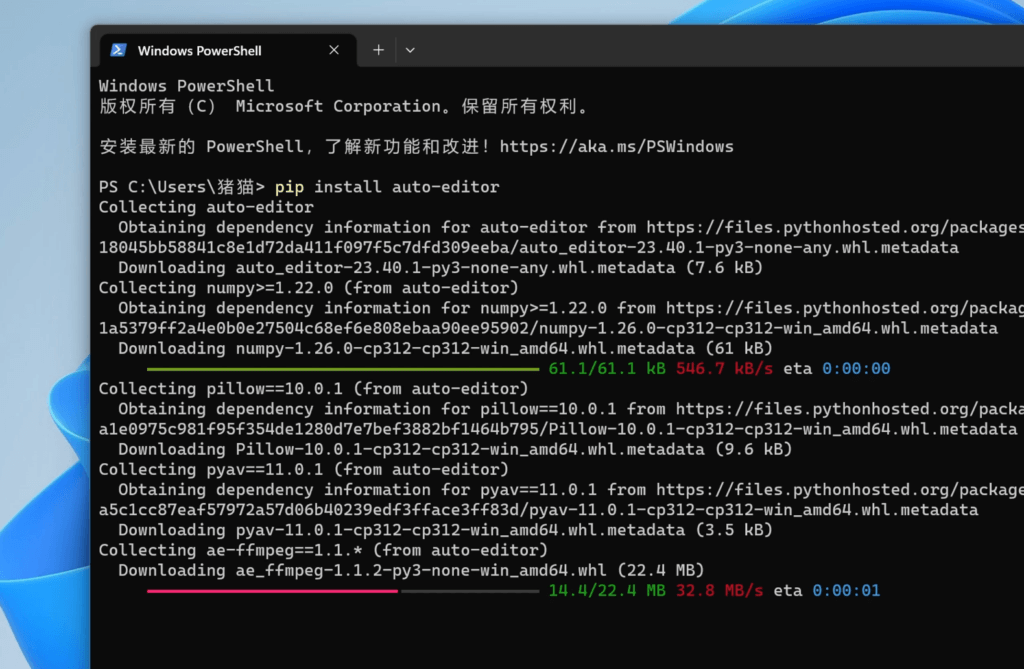Click empty title bar area beside tabs
This screenshot has width=1024, height=669.
(x=700, y=50)
